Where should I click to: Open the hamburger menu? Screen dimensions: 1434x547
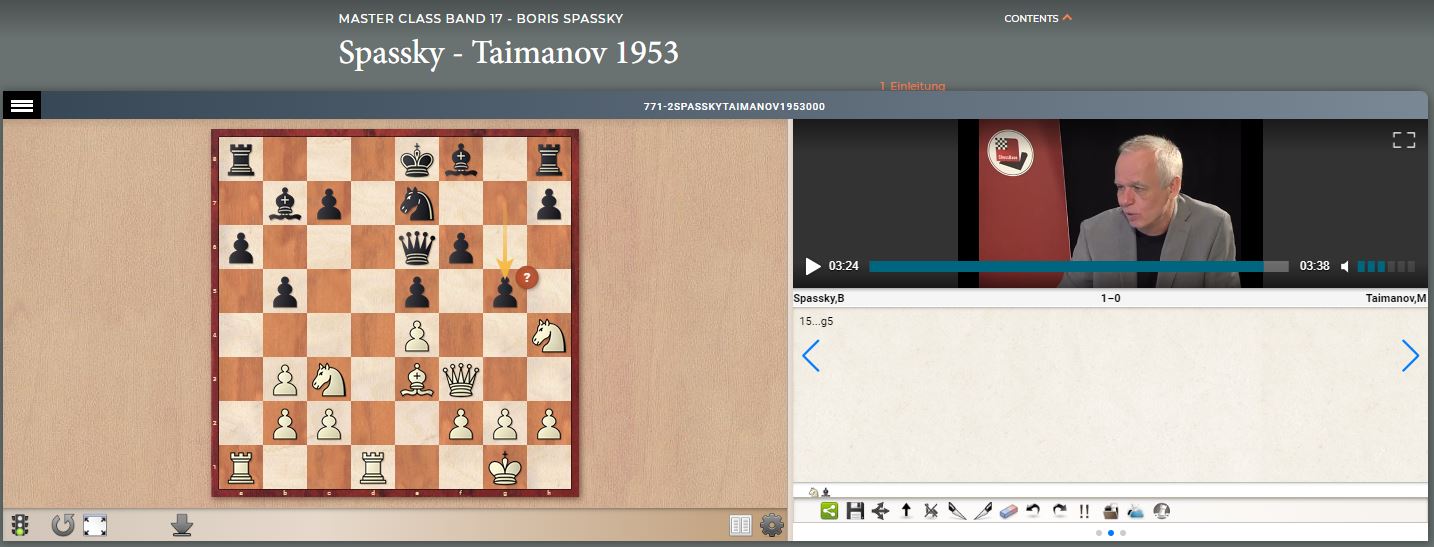click(x=22, y=105)
